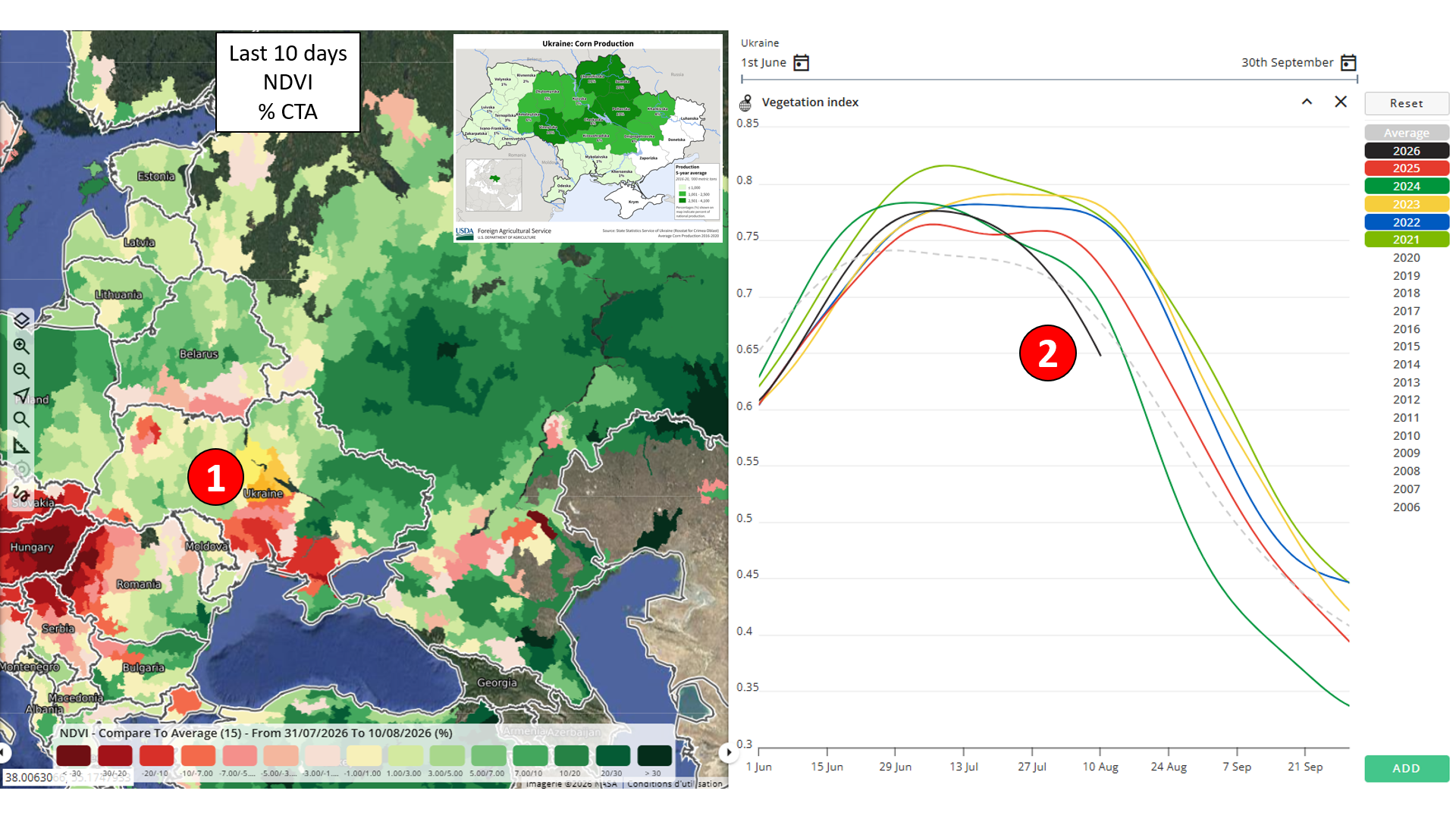Click the Ukraine label on the map
The height and width of the screenshot is (819, 1456).
point(263,494)
